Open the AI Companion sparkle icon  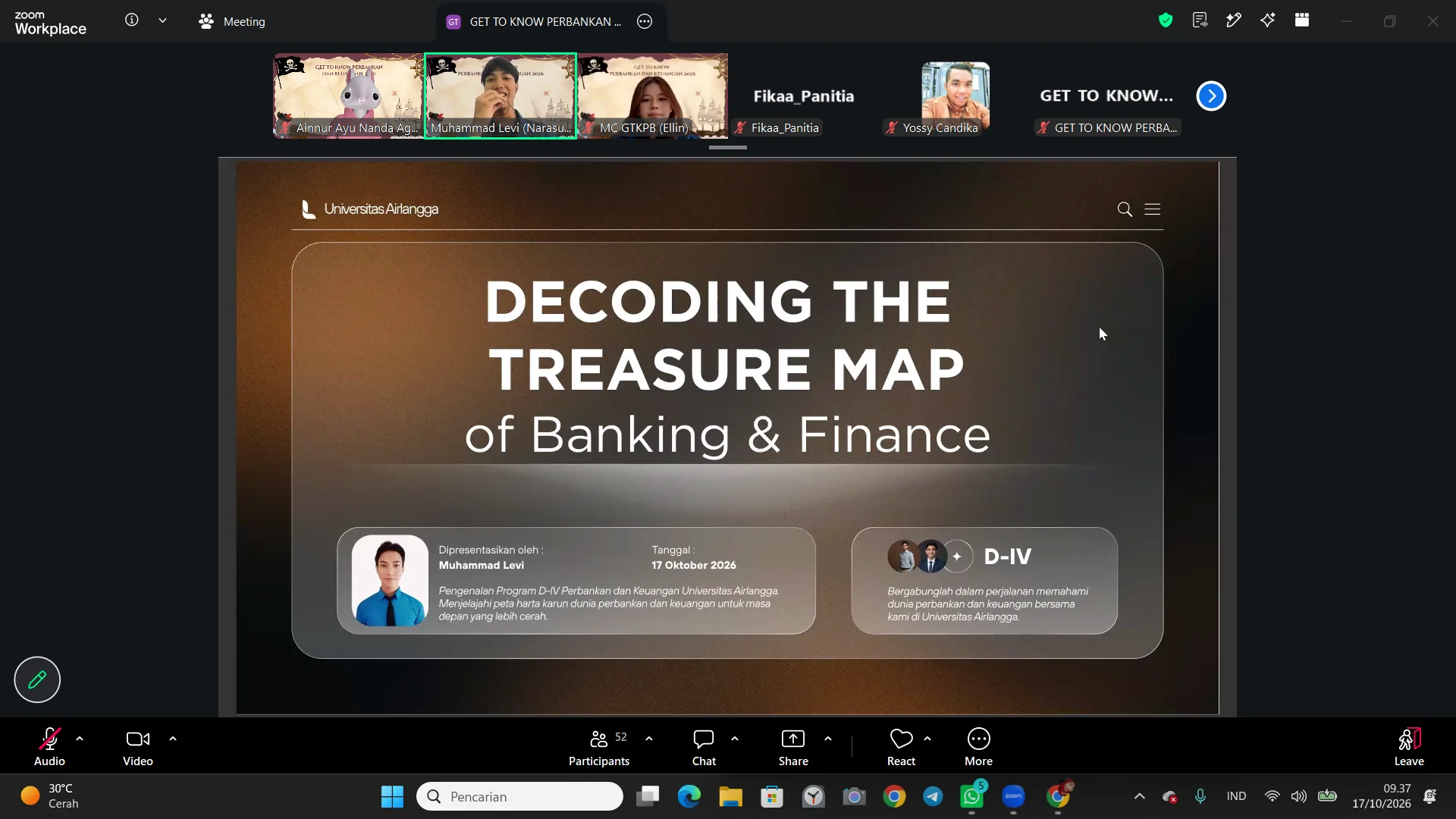coord(1268,20)
